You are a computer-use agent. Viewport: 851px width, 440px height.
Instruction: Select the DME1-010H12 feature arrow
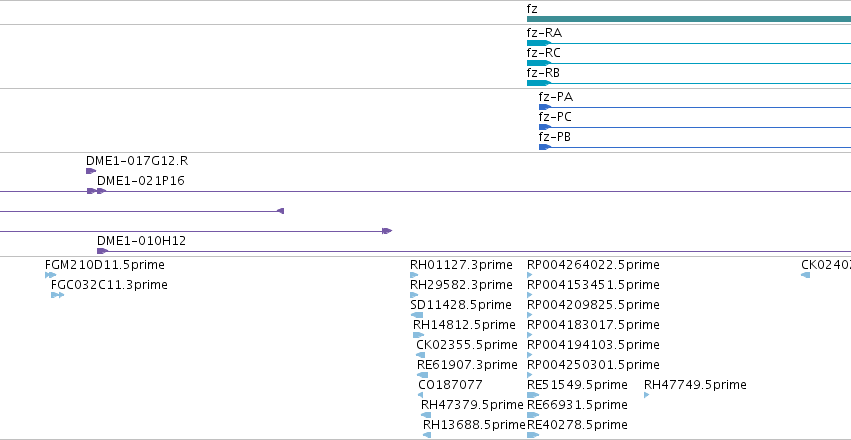103,251
